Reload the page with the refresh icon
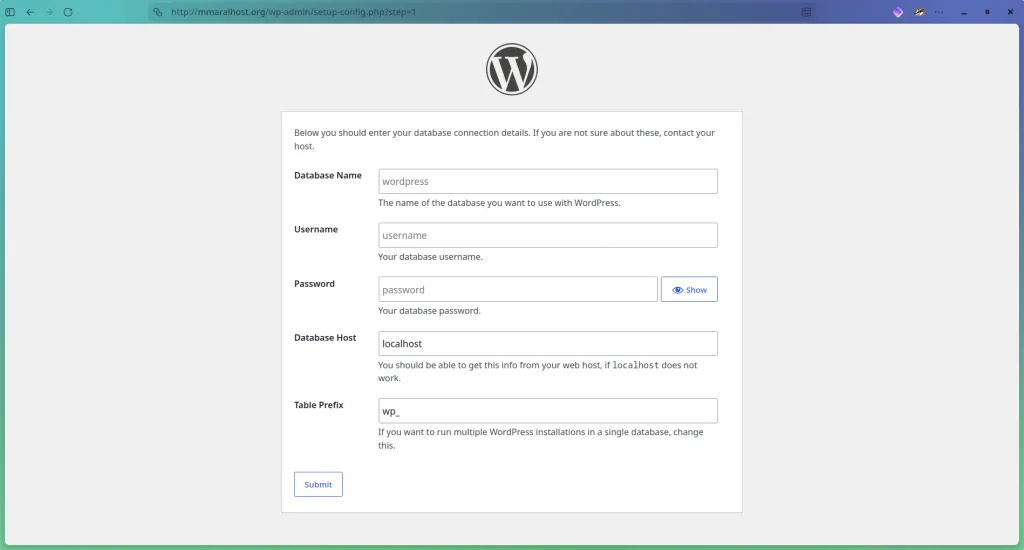 tap(68, 12)
